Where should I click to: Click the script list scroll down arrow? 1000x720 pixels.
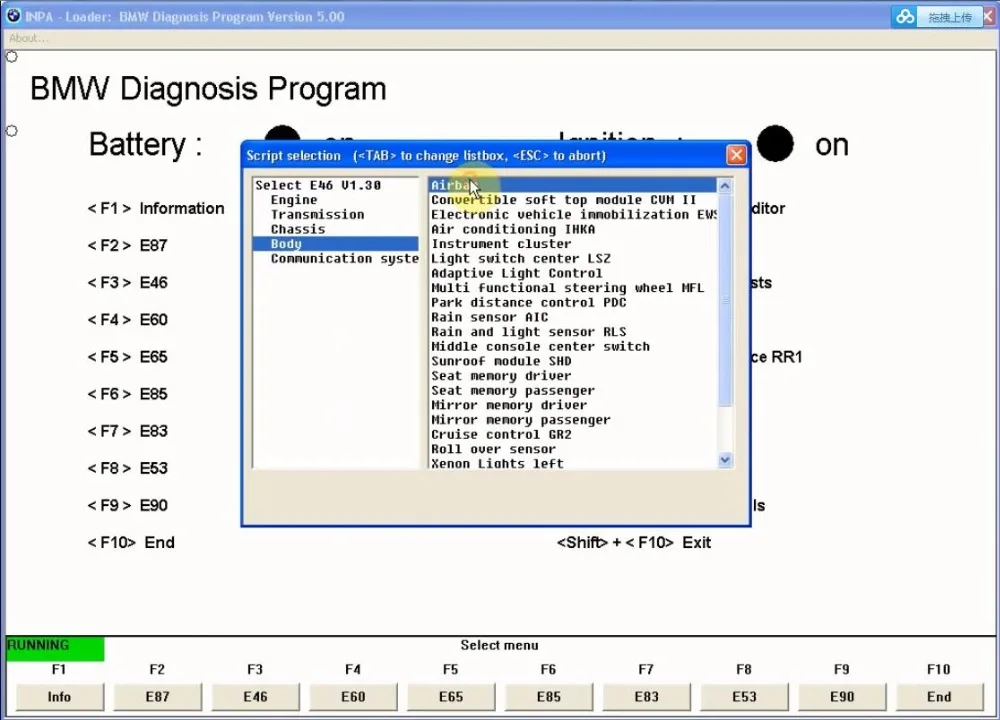pyautogui.click(x=724, y=460)
